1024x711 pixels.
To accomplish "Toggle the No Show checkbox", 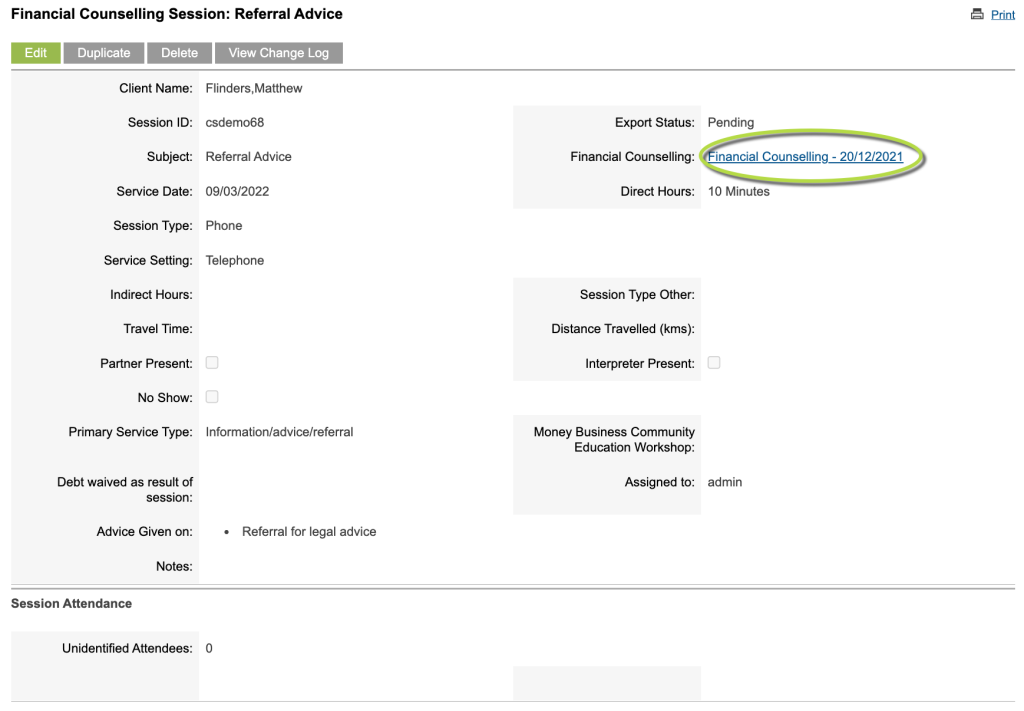I will tap(212, 397).
